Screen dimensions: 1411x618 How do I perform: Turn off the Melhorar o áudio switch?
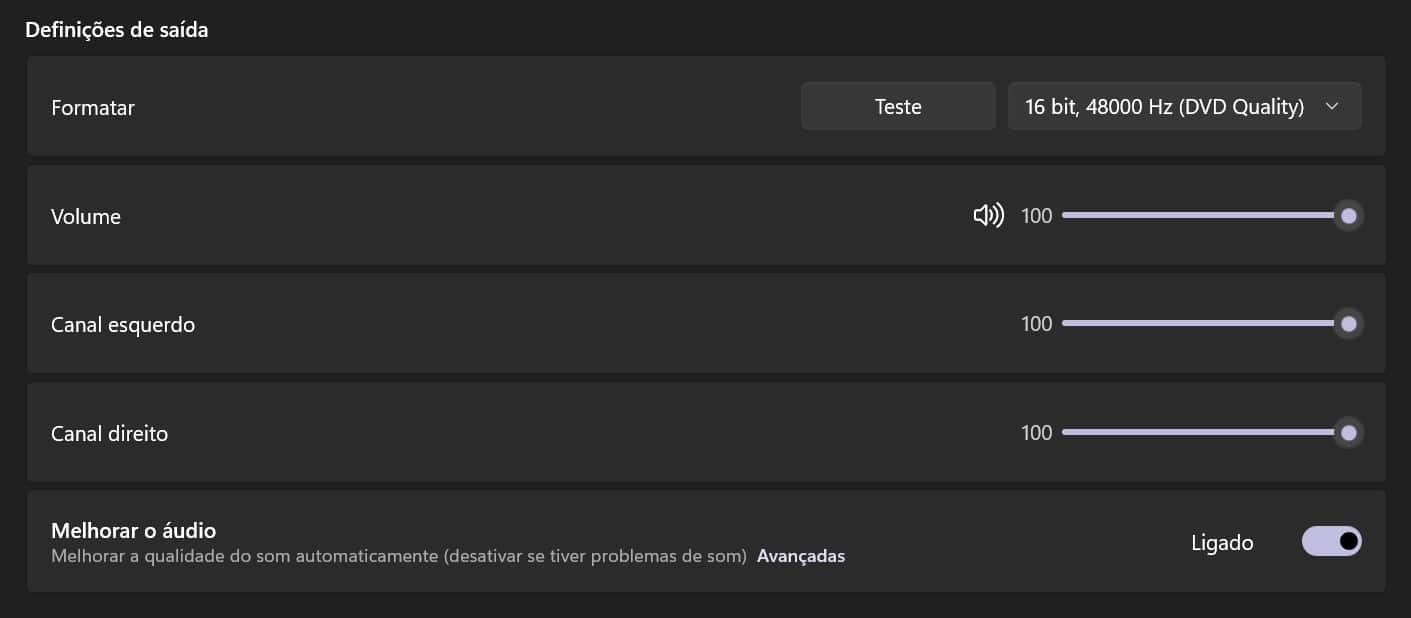(1331, 541)
